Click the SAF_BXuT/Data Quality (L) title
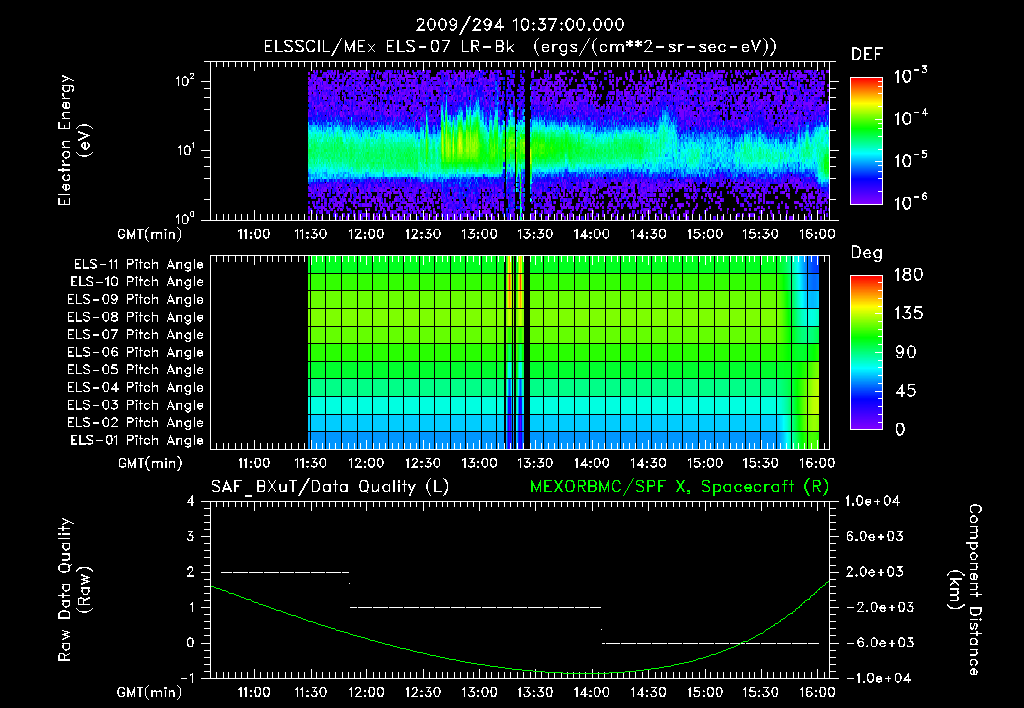Viewport: 1024px width, 708px height. point(330,487)
